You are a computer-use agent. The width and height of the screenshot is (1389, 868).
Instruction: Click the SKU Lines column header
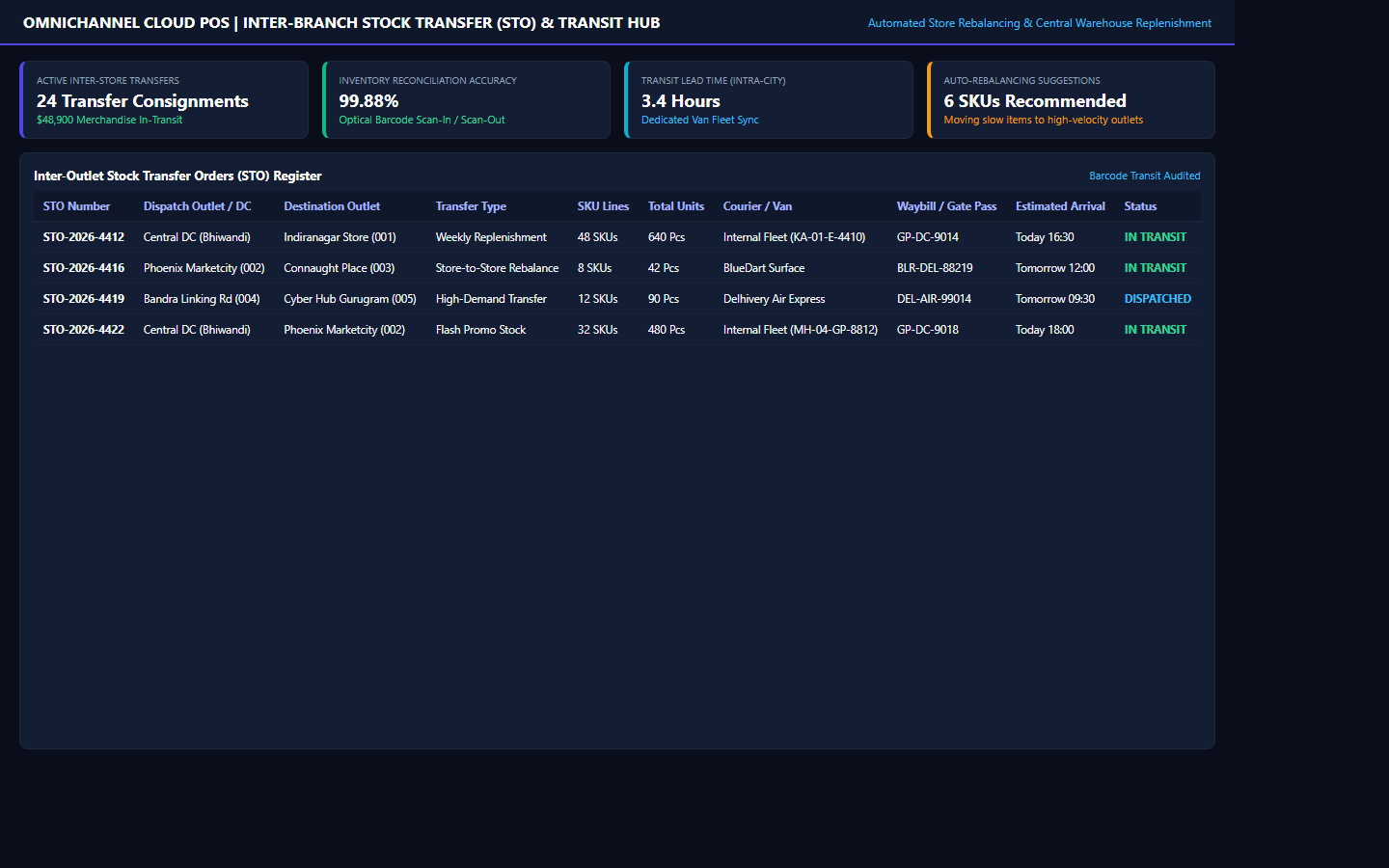pyautogui.click(x=603, y=206)
